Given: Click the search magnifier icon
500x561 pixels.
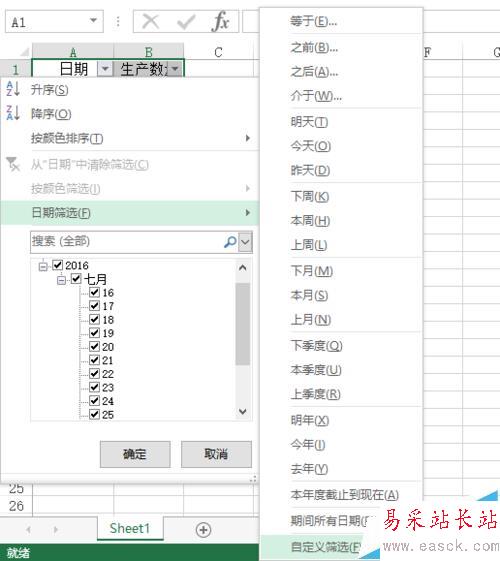Looking at the screenshot, I should 230,242.
